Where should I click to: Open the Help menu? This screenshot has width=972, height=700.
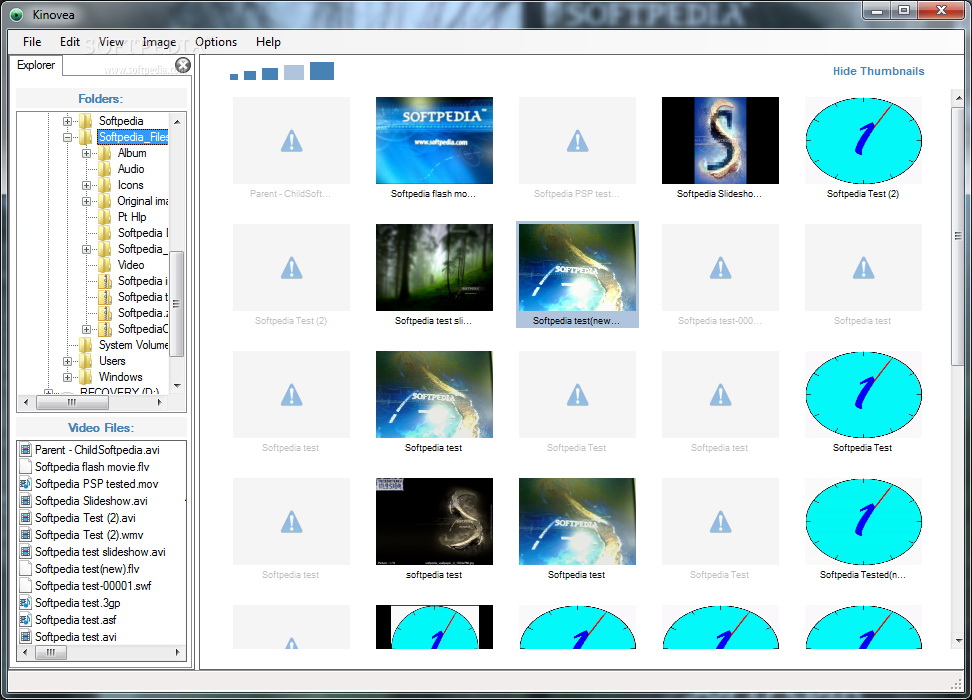pyautogui.click(x=268, y=42)
